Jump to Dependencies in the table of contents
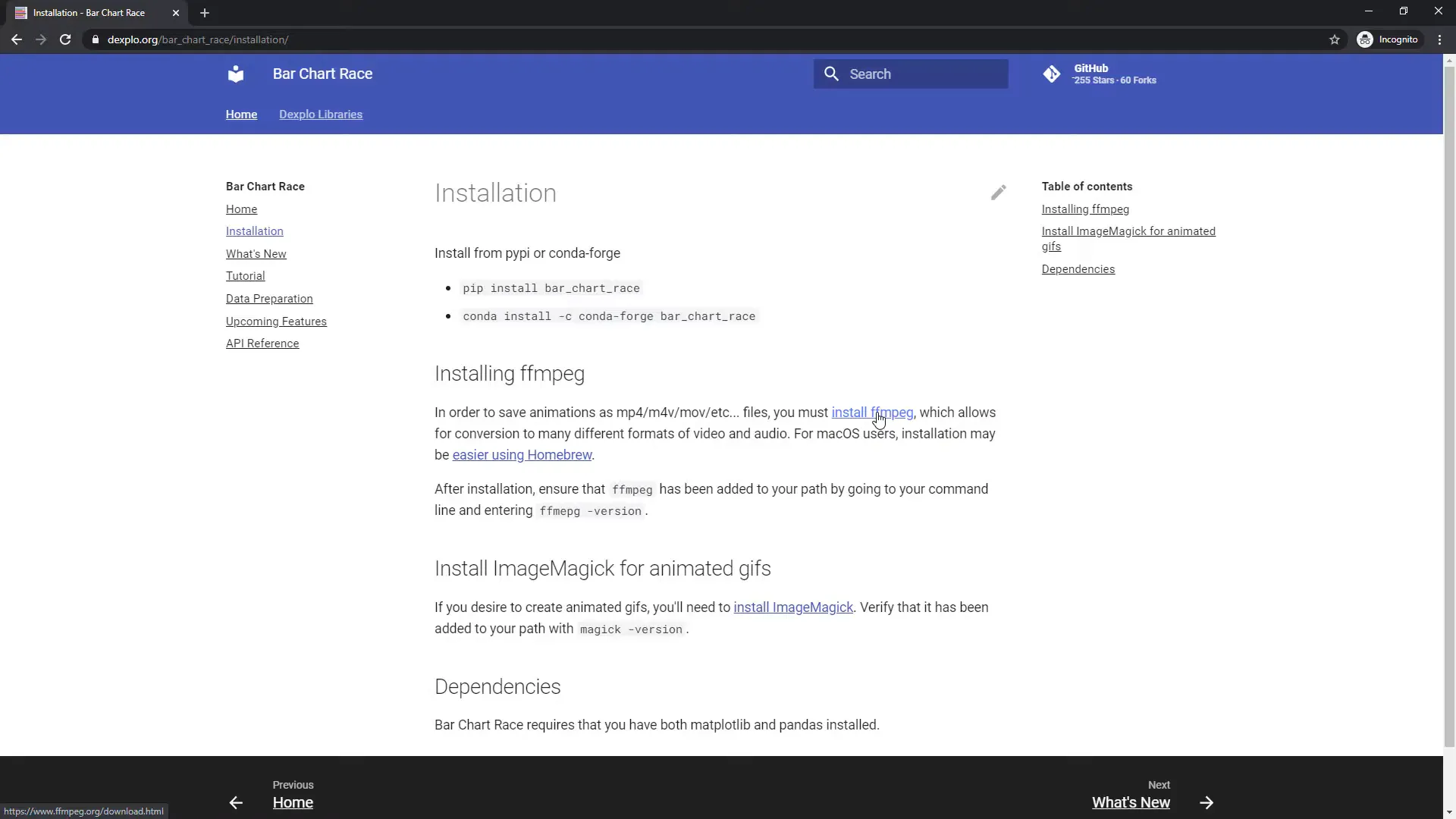 (1078, 268)
